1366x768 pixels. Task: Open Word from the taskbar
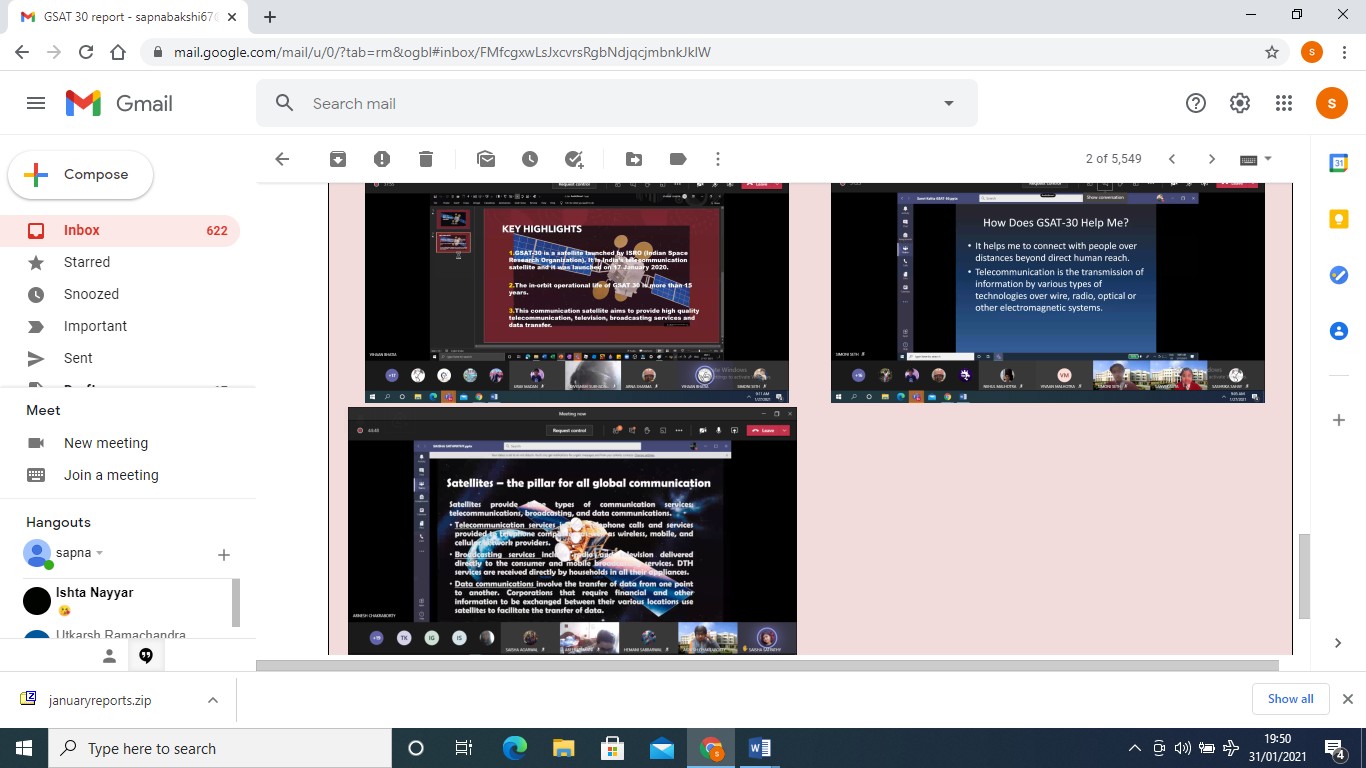[x=760, y=748]
